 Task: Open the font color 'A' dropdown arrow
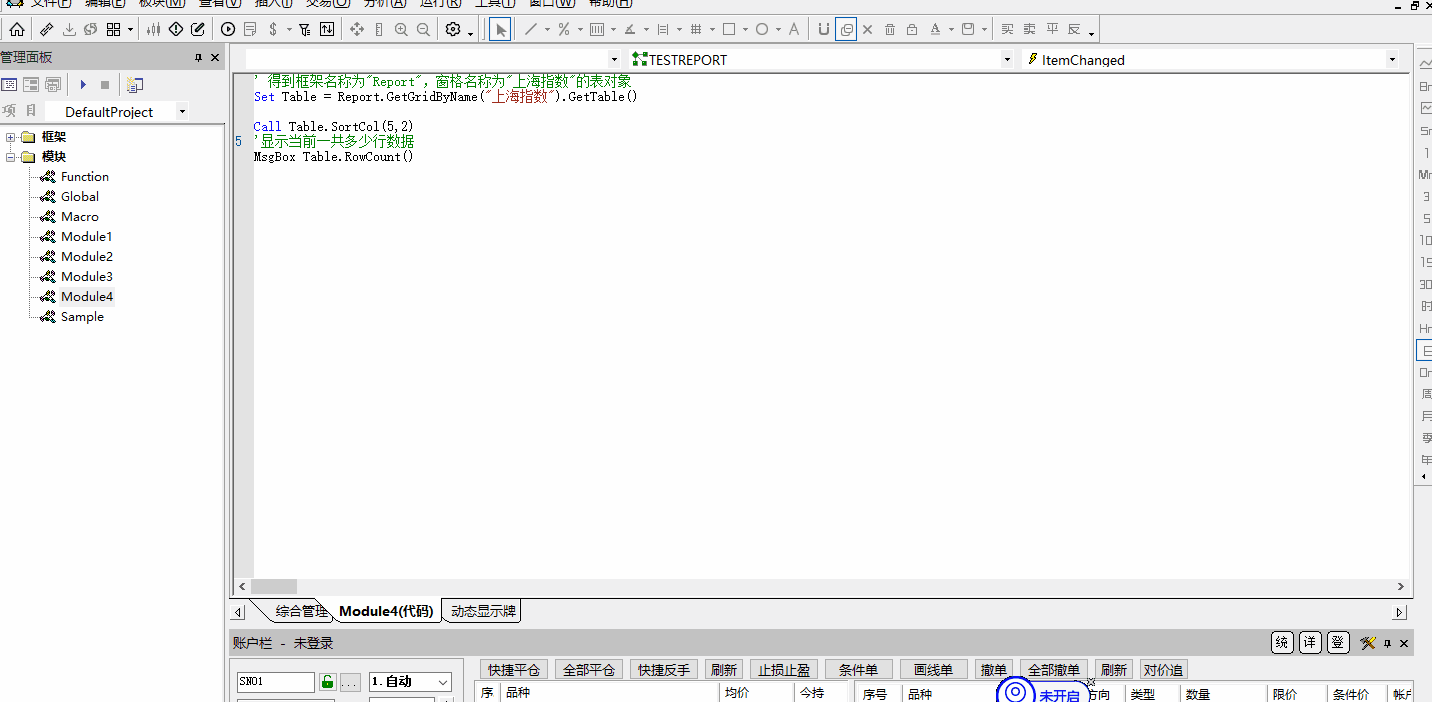click(950, 30)
